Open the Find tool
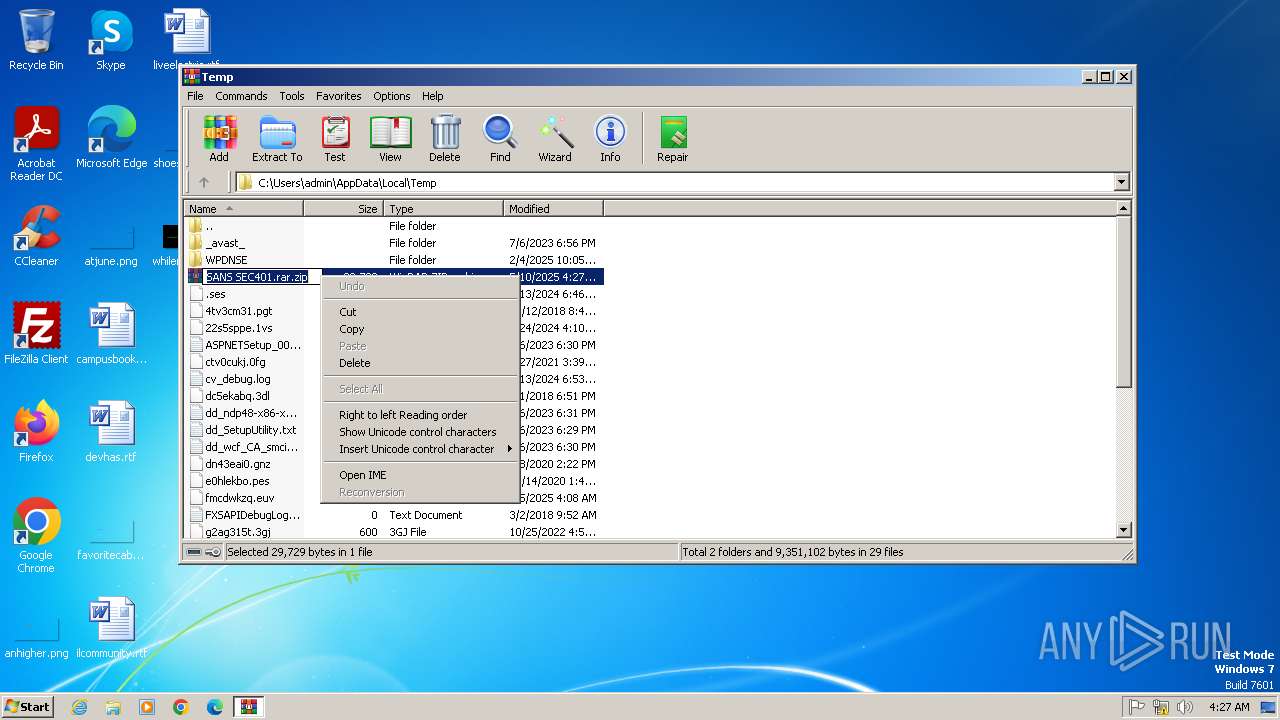1280x720 pixels. point(500,139)
